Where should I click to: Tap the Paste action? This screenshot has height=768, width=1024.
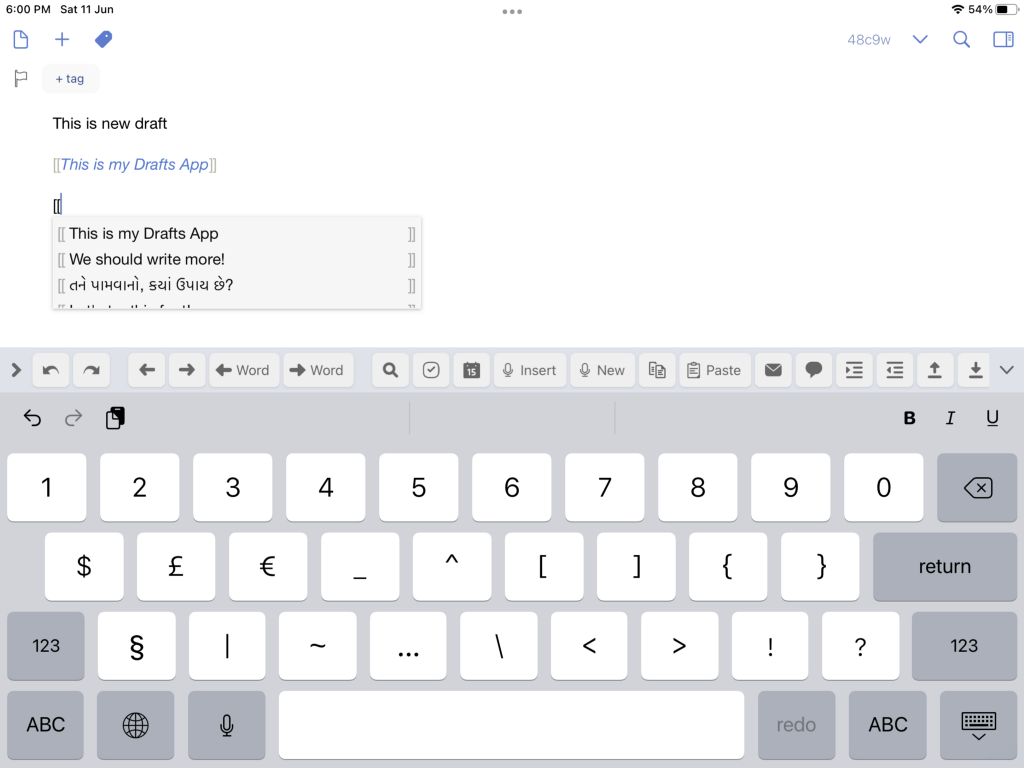click(x=714, y=370)
